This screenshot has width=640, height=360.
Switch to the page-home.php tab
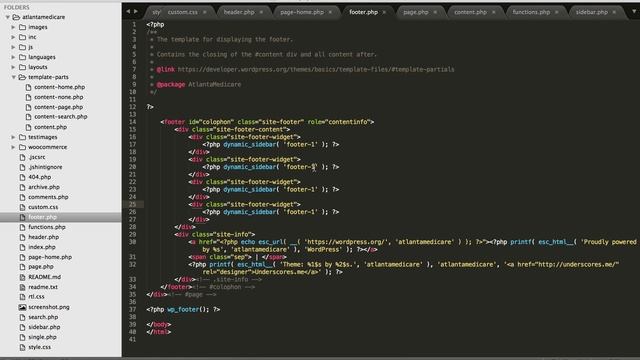click(302, 12)
